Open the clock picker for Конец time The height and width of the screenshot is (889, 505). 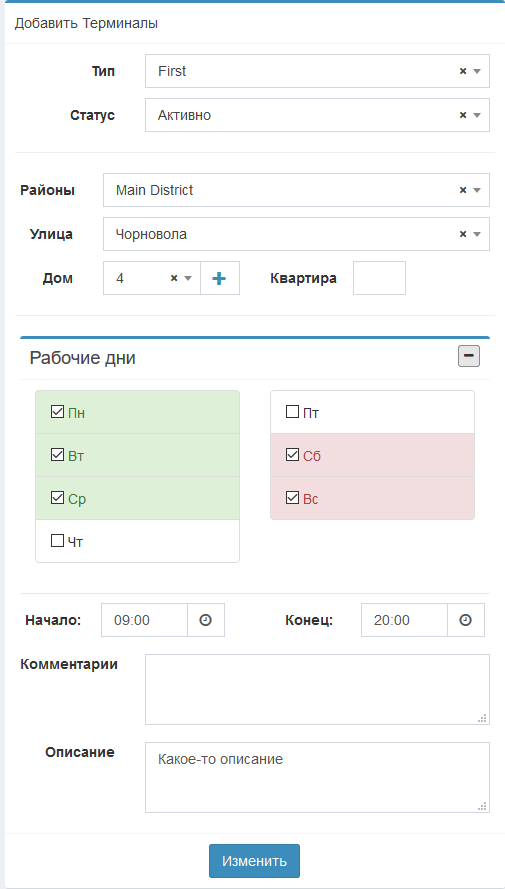(465, 620)
